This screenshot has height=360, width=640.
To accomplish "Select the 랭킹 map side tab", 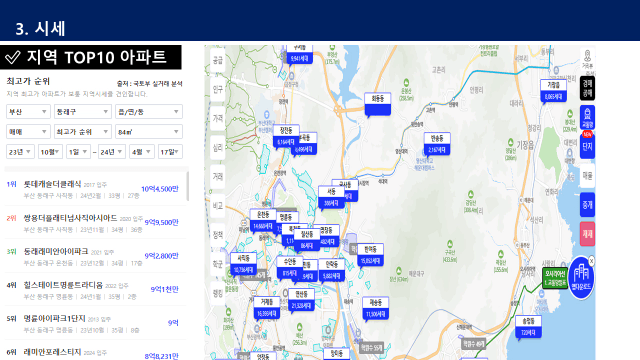I will [x=218, y=293].
